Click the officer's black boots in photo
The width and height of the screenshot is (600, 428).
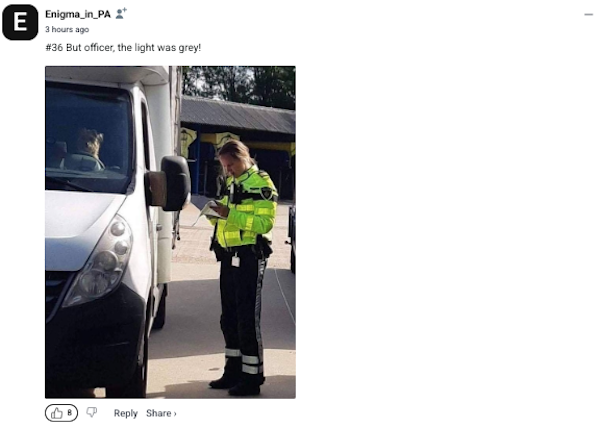pos(238,383)
